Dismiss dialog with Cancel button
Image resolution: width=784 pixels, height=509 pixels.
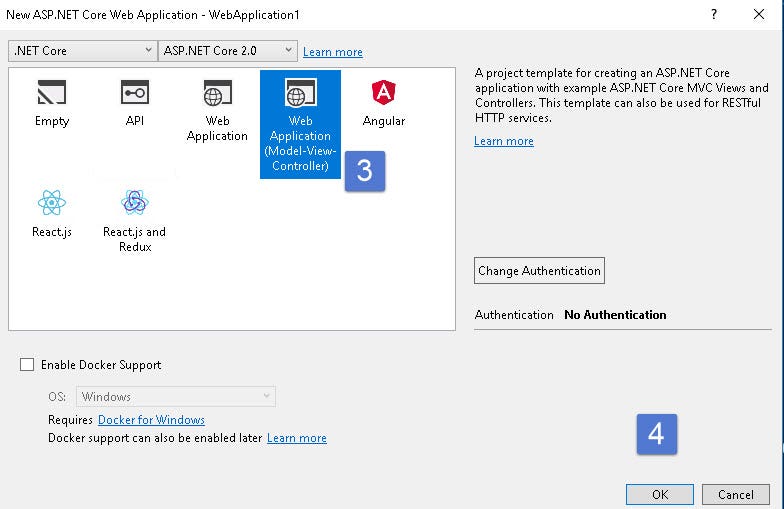pos(736,494)
